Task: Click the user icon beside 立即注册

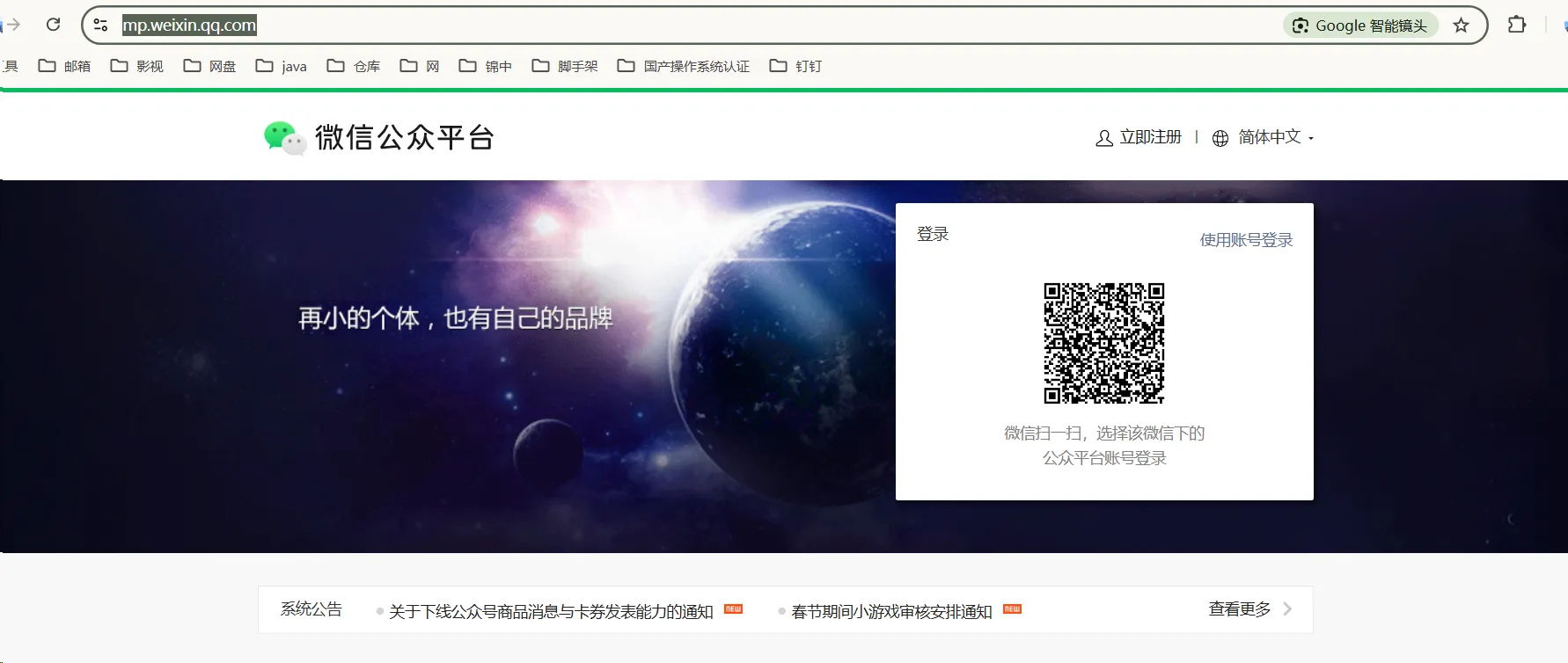Action: click(1104, 138)
